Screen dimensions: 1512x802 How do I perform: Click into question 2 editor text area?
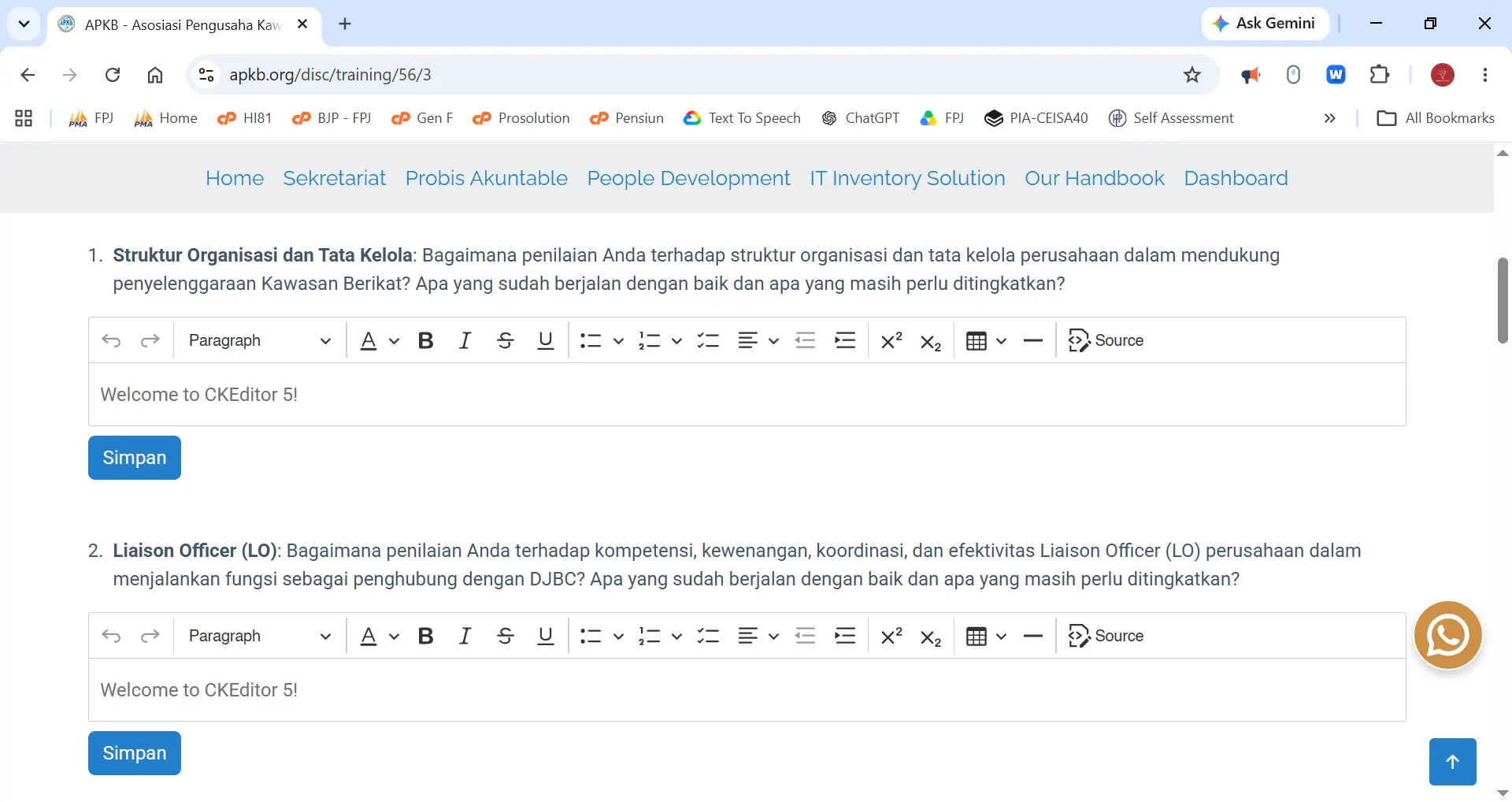747,690
